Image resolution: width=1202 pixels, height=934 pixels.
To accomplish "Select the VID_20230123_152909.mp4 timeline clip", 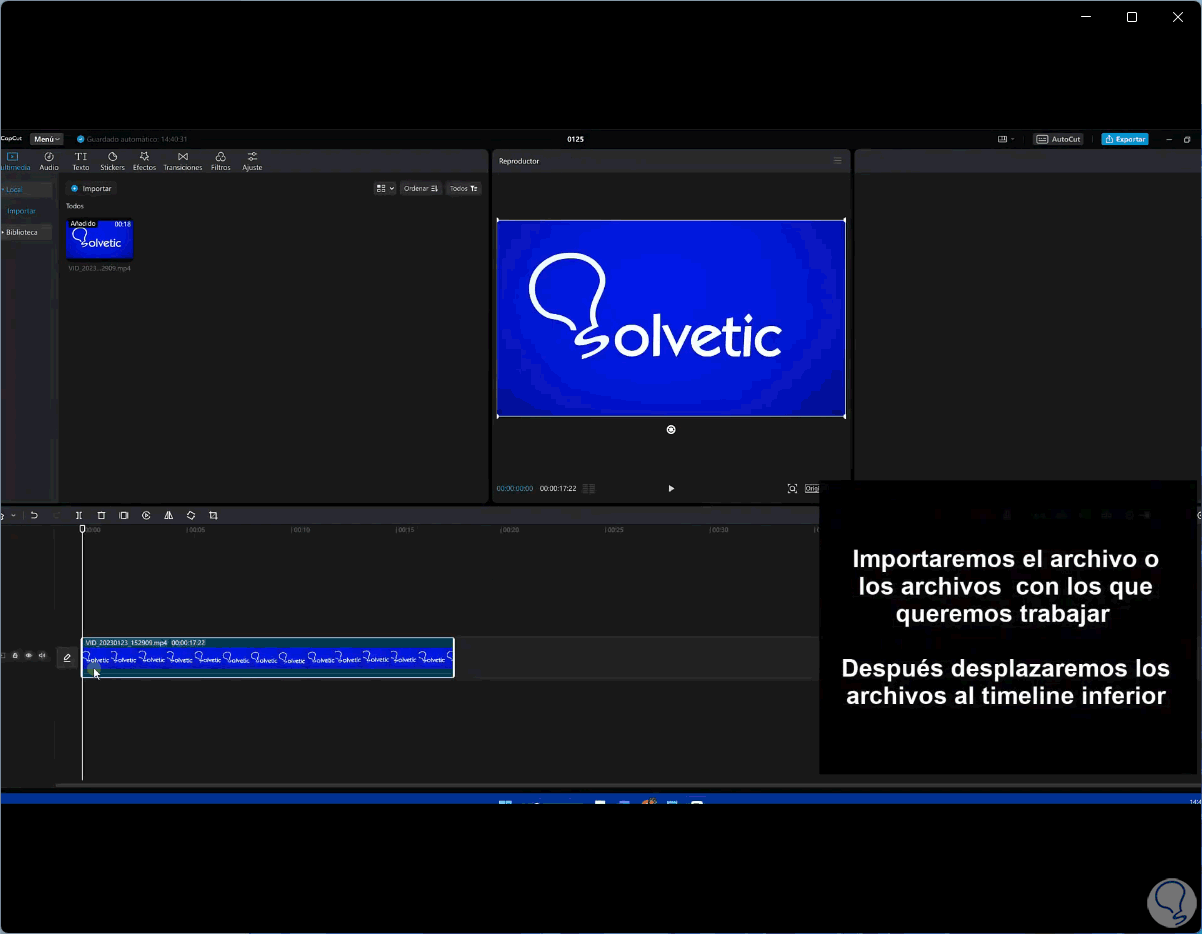I will point(268,657).
